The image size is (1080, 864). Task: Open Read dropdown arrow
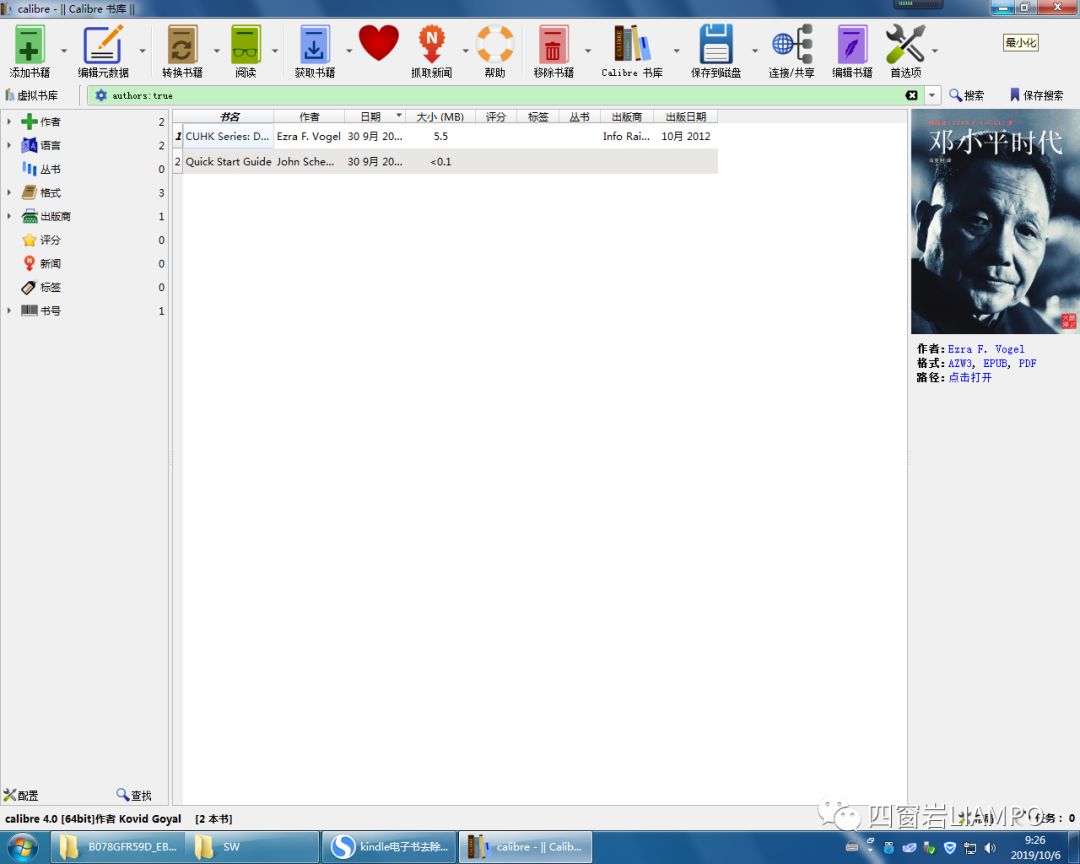tap(275, 50)
